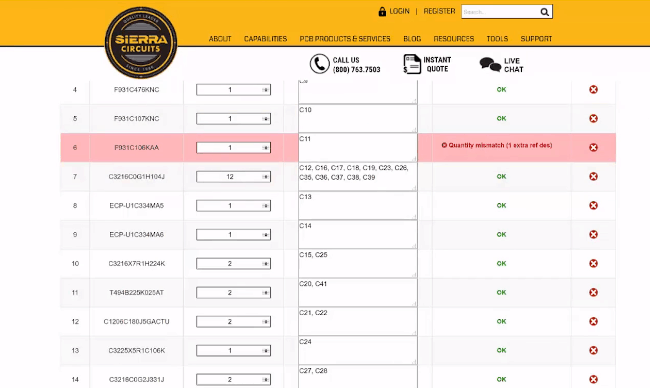650x388 pixels.
Task: Select part number T494B225K025AT
Action: click(x=136, y=293)
